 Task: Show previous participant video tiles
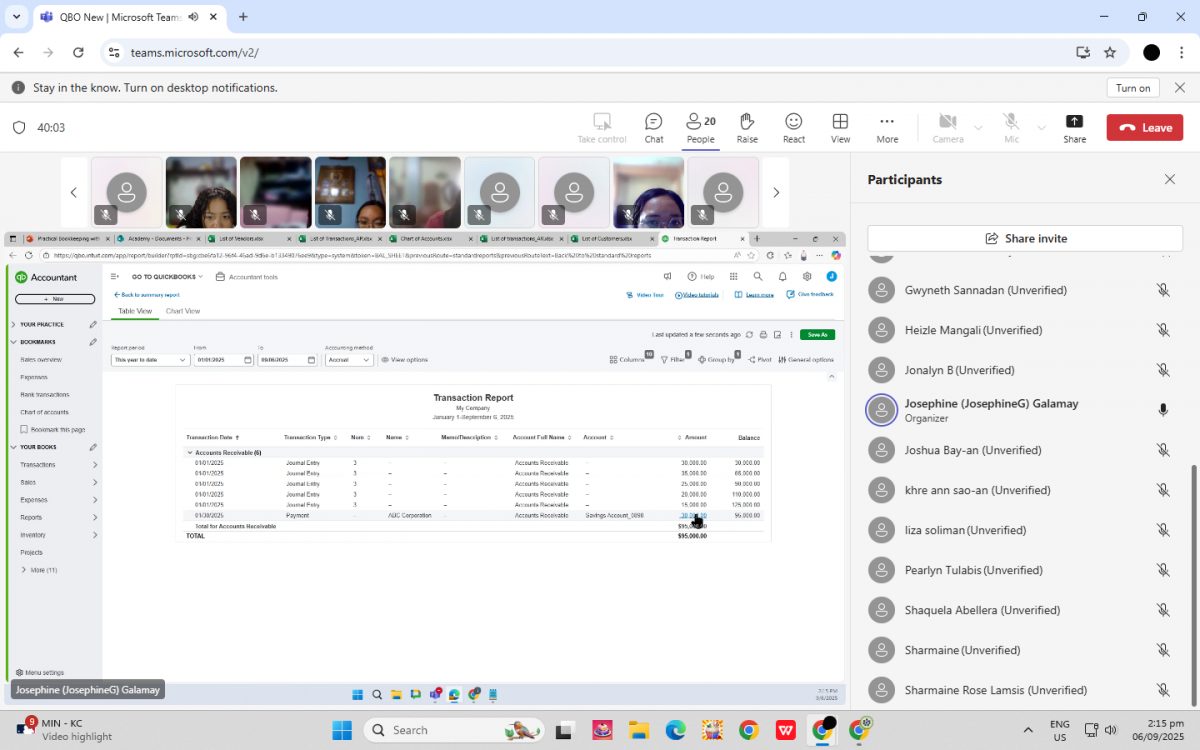coord(73,192)
